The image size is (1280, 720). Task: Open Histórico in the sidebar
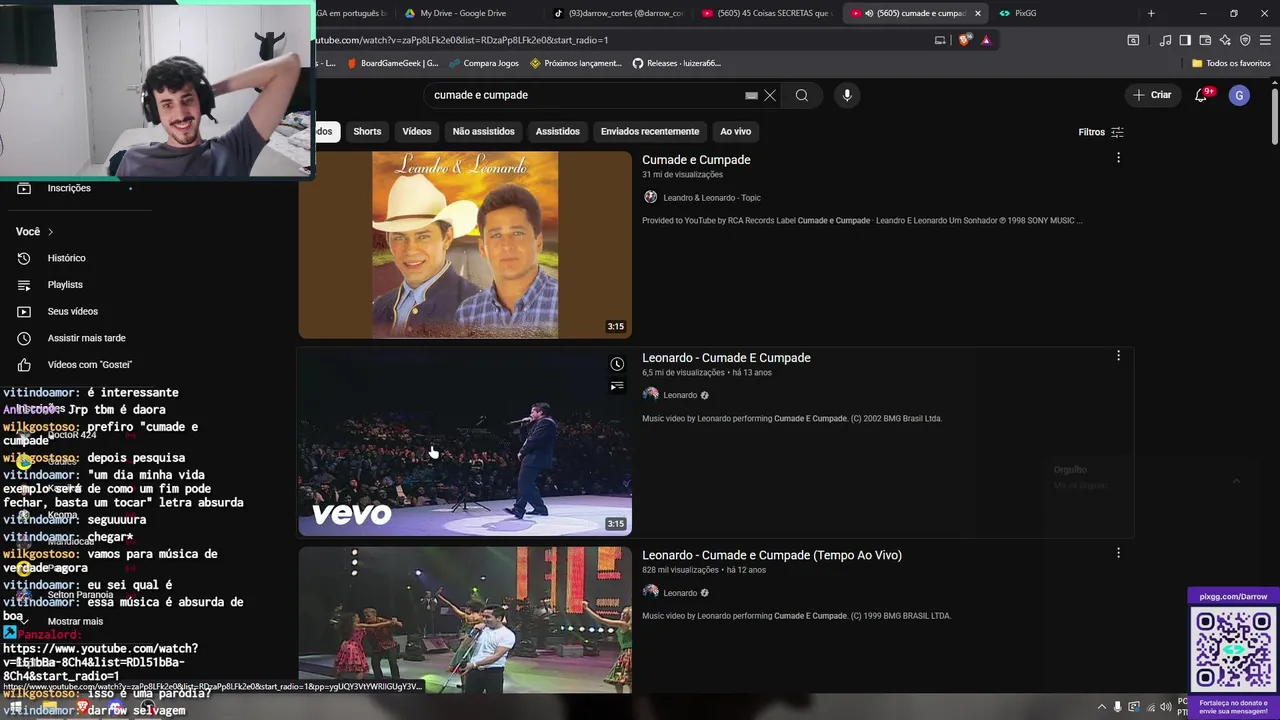tap(67, 258)
